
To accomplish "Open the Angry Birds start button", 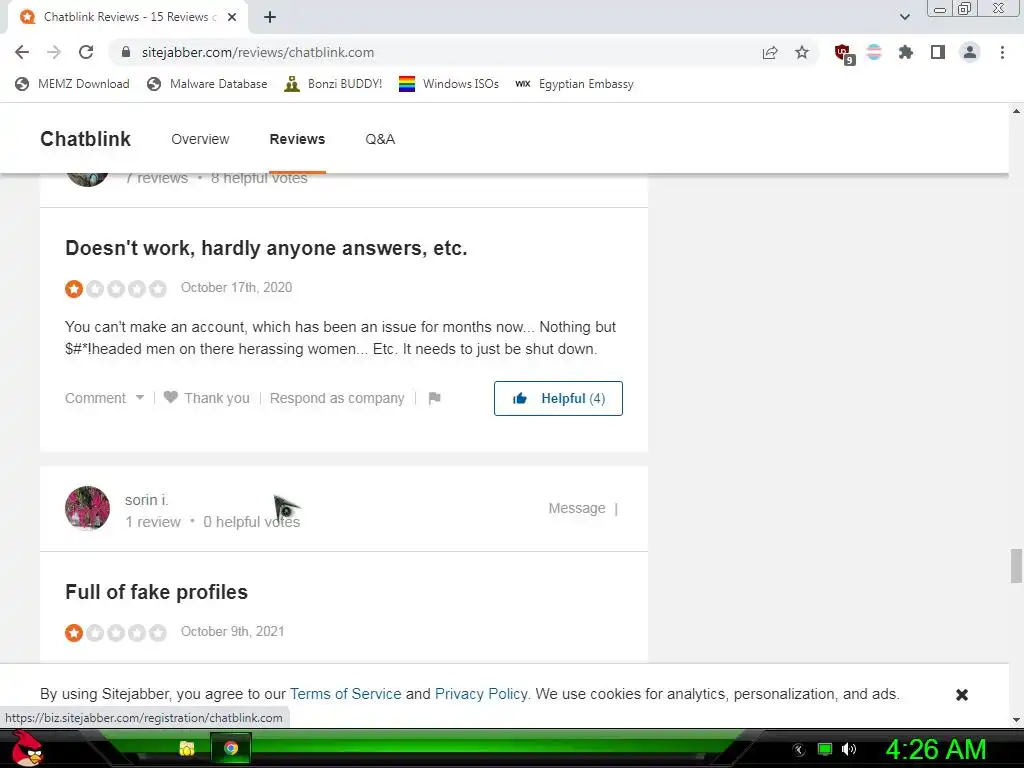I will click(x=27, y=748).
